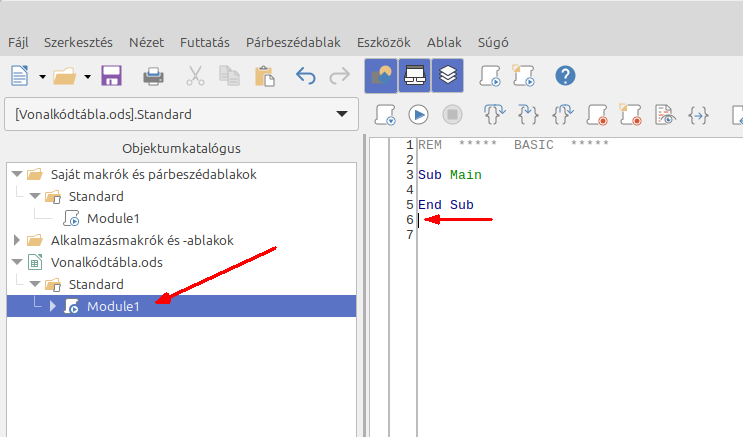Create a new document with the page icon
The width and height of the screenshot is (743, 437).
coord(19,76)
